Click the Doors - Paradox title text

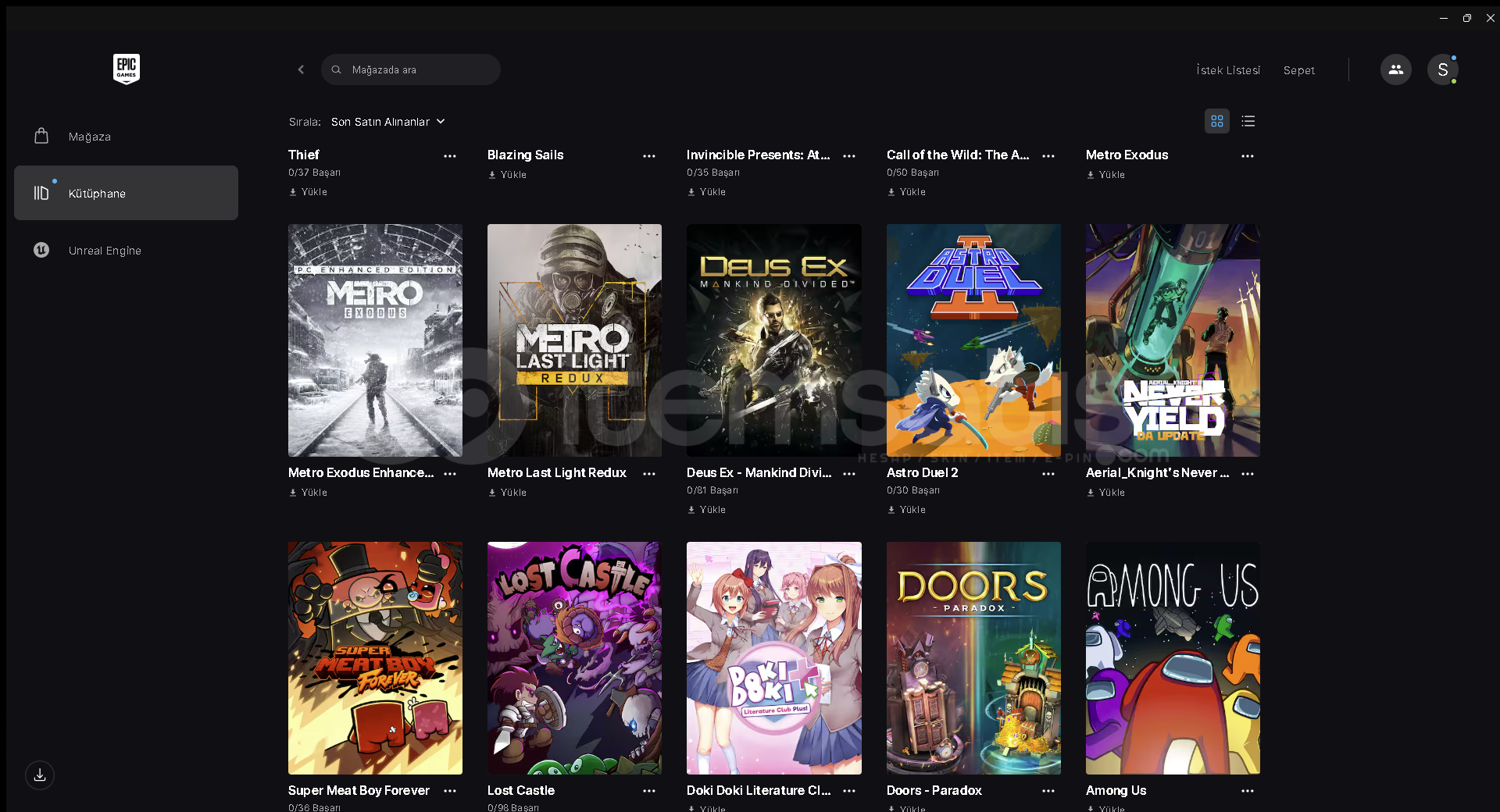[x=934, y=790]
